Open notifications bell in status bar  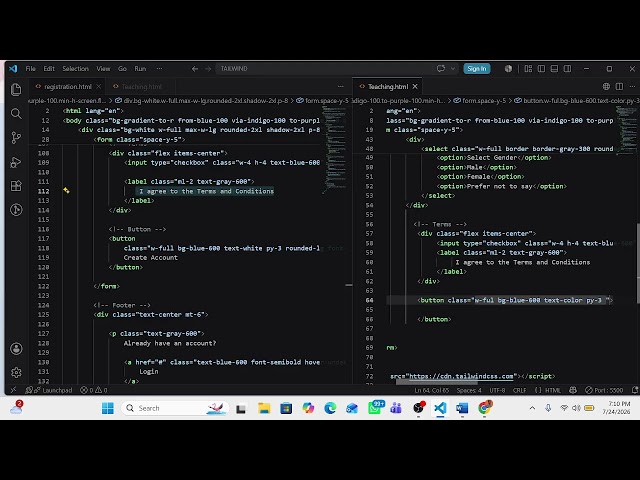(x=635, y=390)
